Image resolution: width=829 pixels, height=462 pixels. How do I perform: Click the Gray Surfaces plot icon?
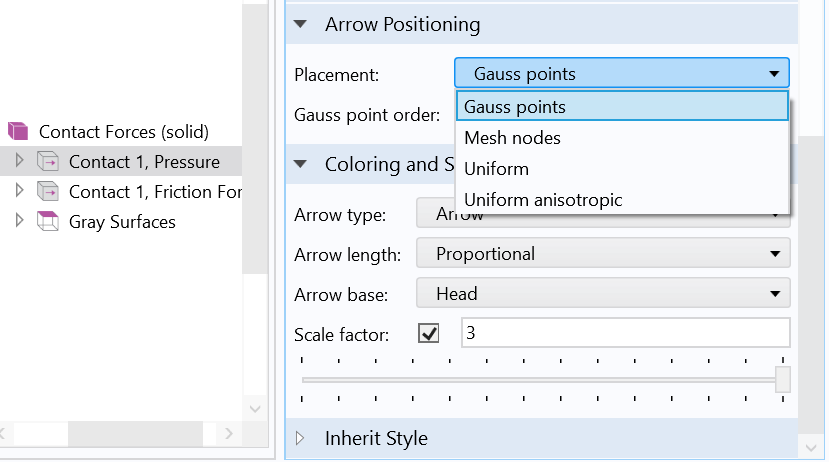pos(48,221)
